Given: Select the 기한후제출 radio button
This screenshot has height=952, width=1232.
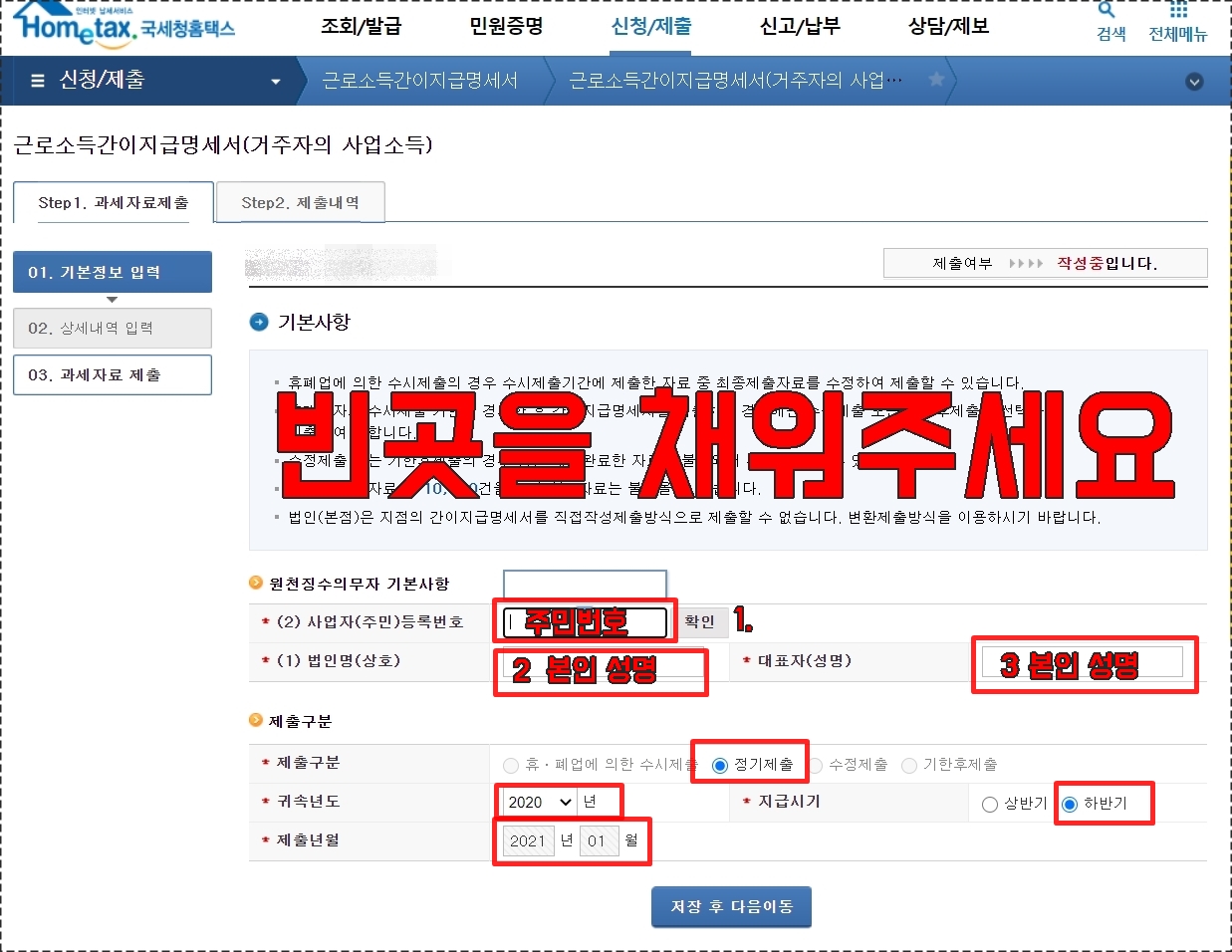Looking at the screenshot, I should tap(909, 765).
